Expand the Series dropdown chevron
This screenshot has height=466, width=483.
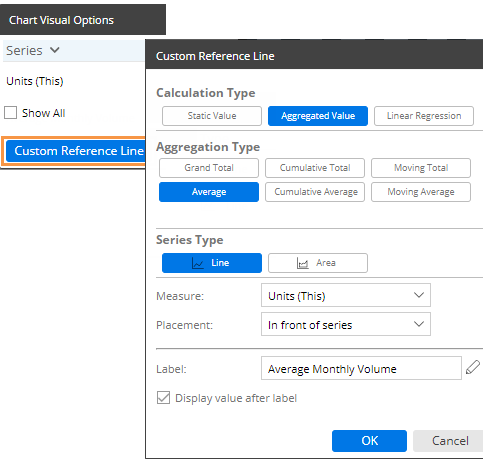[x=54, y=50]
